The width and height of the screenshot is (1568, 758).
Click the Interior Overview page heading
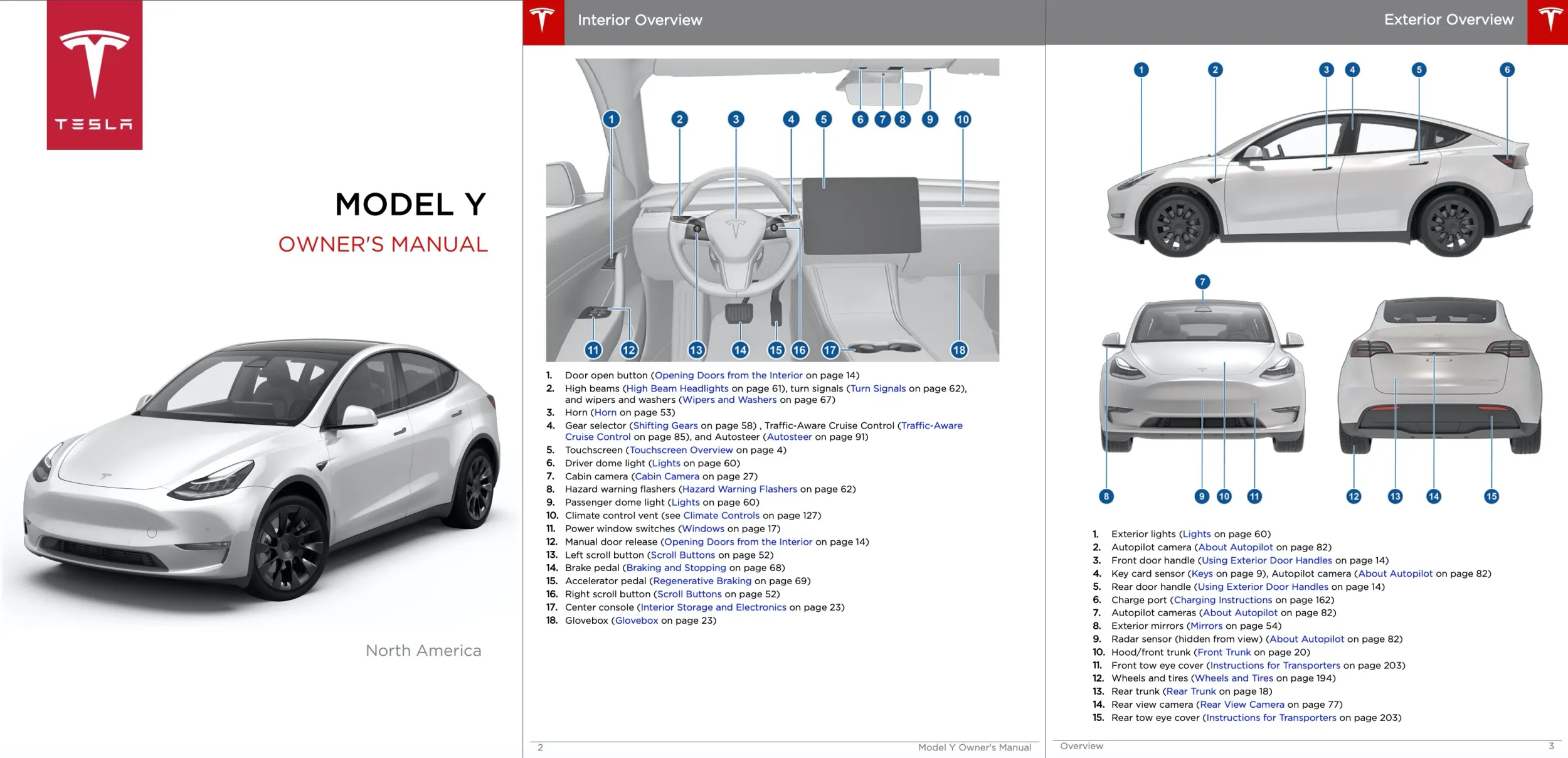639,20
